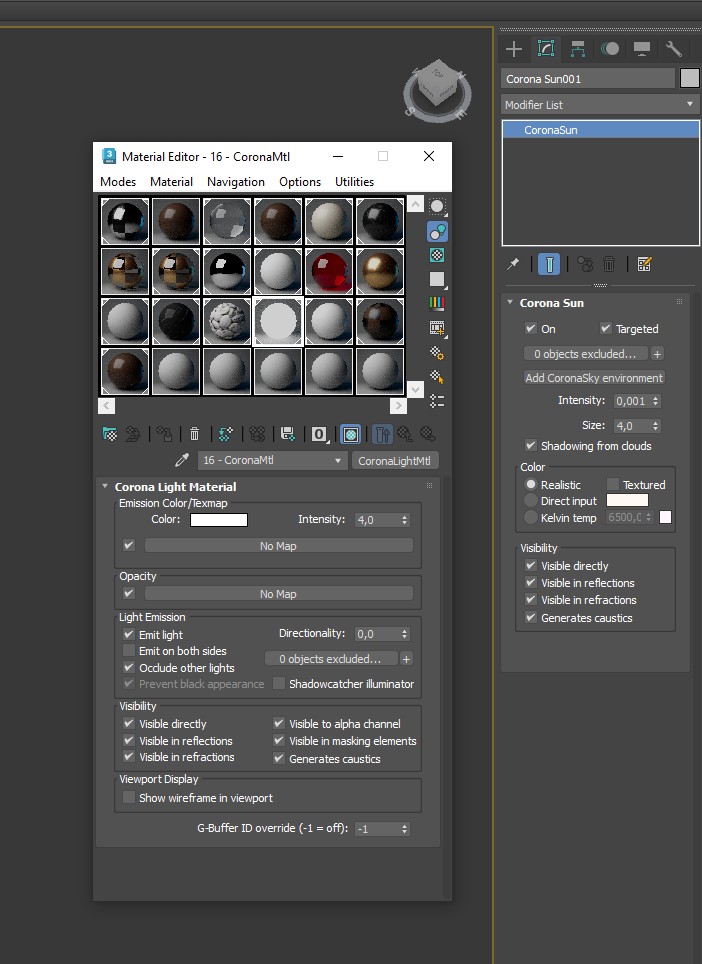The height and width of the screenshot is (964, 702).
Task: Open the Modes menu
Action: tap(118, 181)
